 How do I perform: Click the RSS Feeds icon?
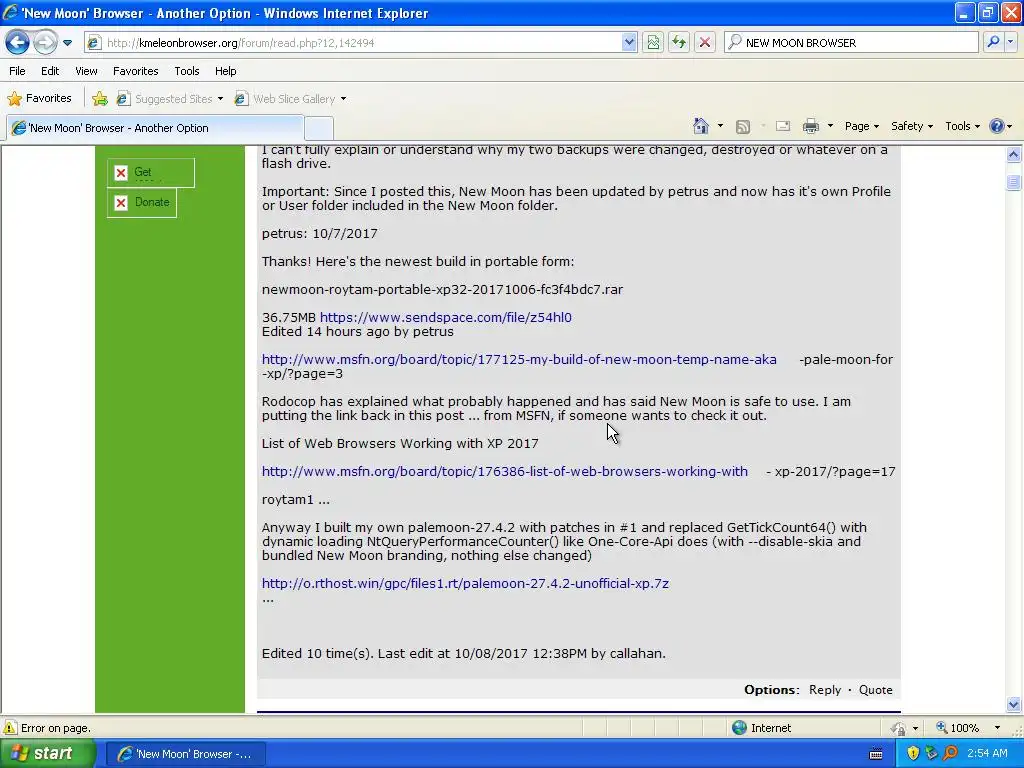743,126
